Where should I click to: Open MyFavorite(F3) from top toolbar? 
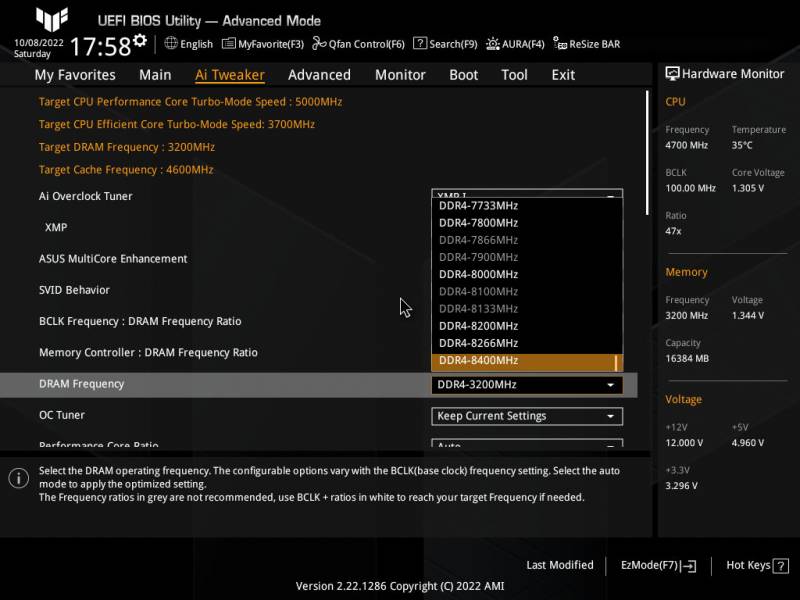coord(263,44)
